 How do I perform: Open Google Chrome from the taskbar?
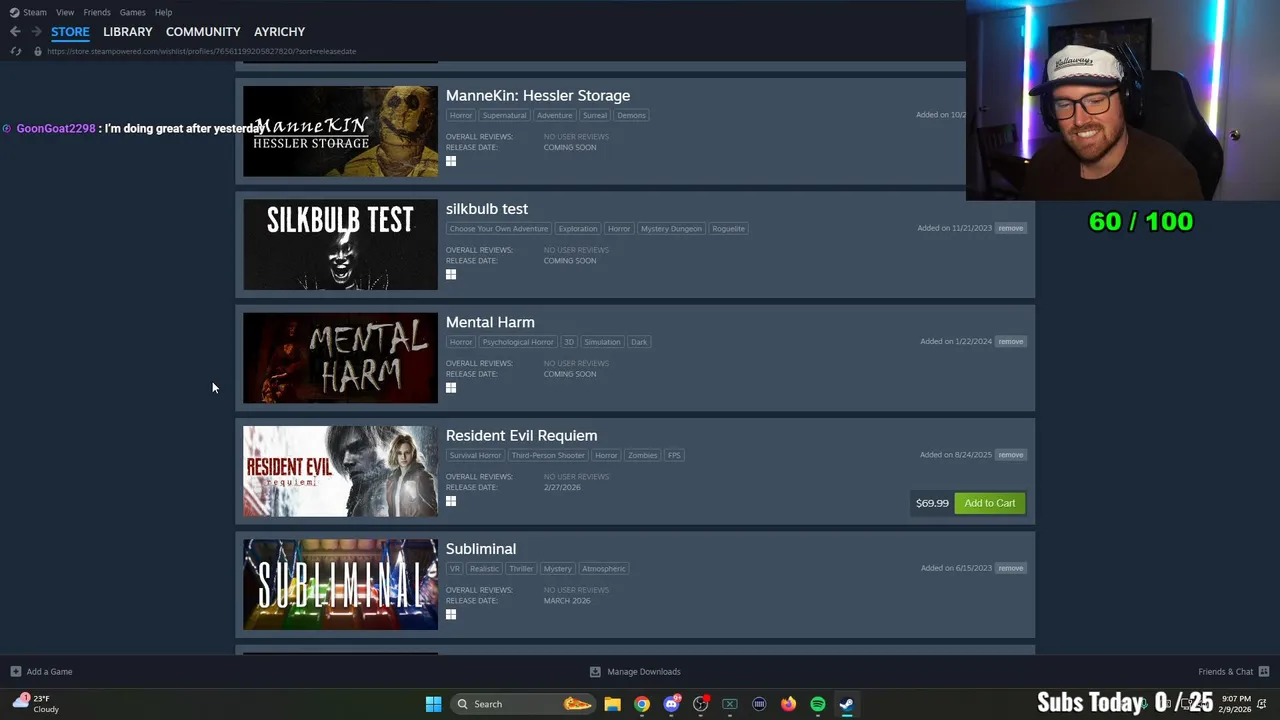click(x=642, y=704)
